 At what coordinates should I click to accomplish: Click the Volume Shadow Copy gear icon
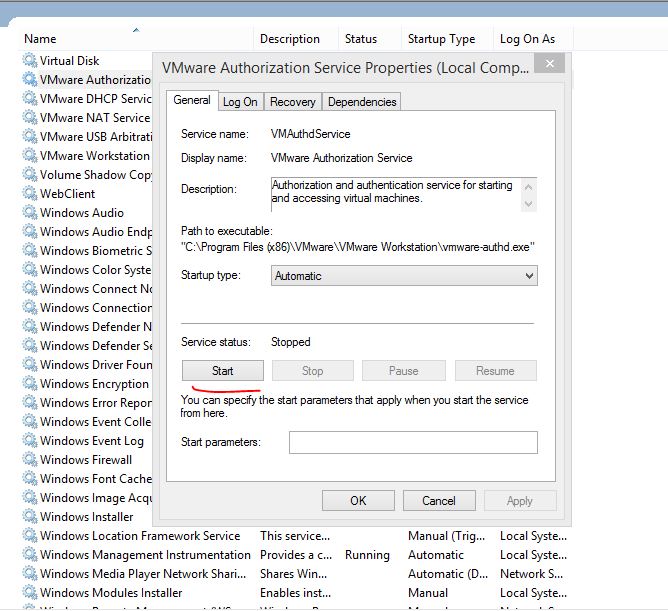(30, 174)
